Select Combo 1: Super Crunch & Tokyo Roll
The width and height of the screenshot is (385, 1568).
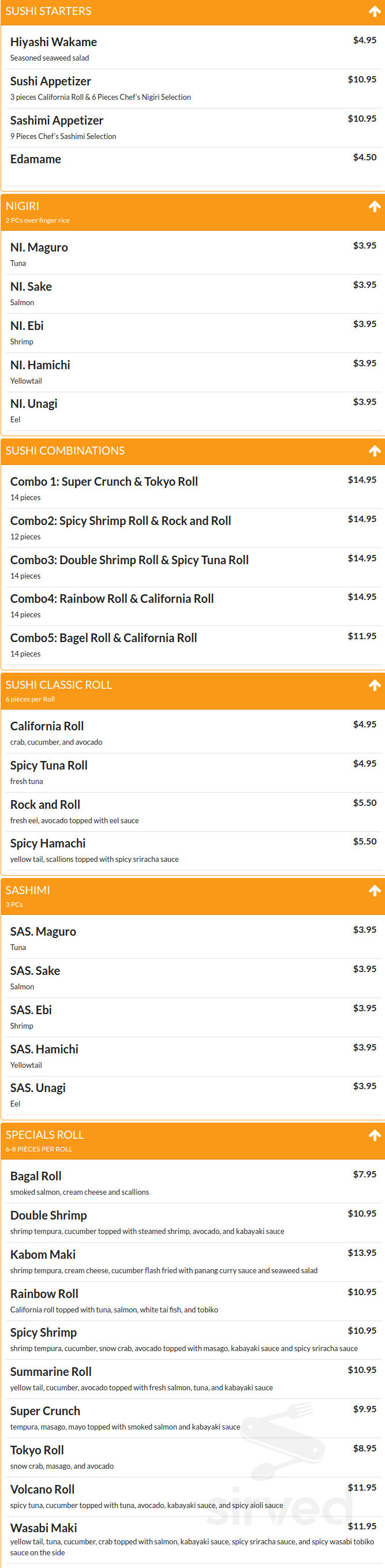(x=193, y=489)
